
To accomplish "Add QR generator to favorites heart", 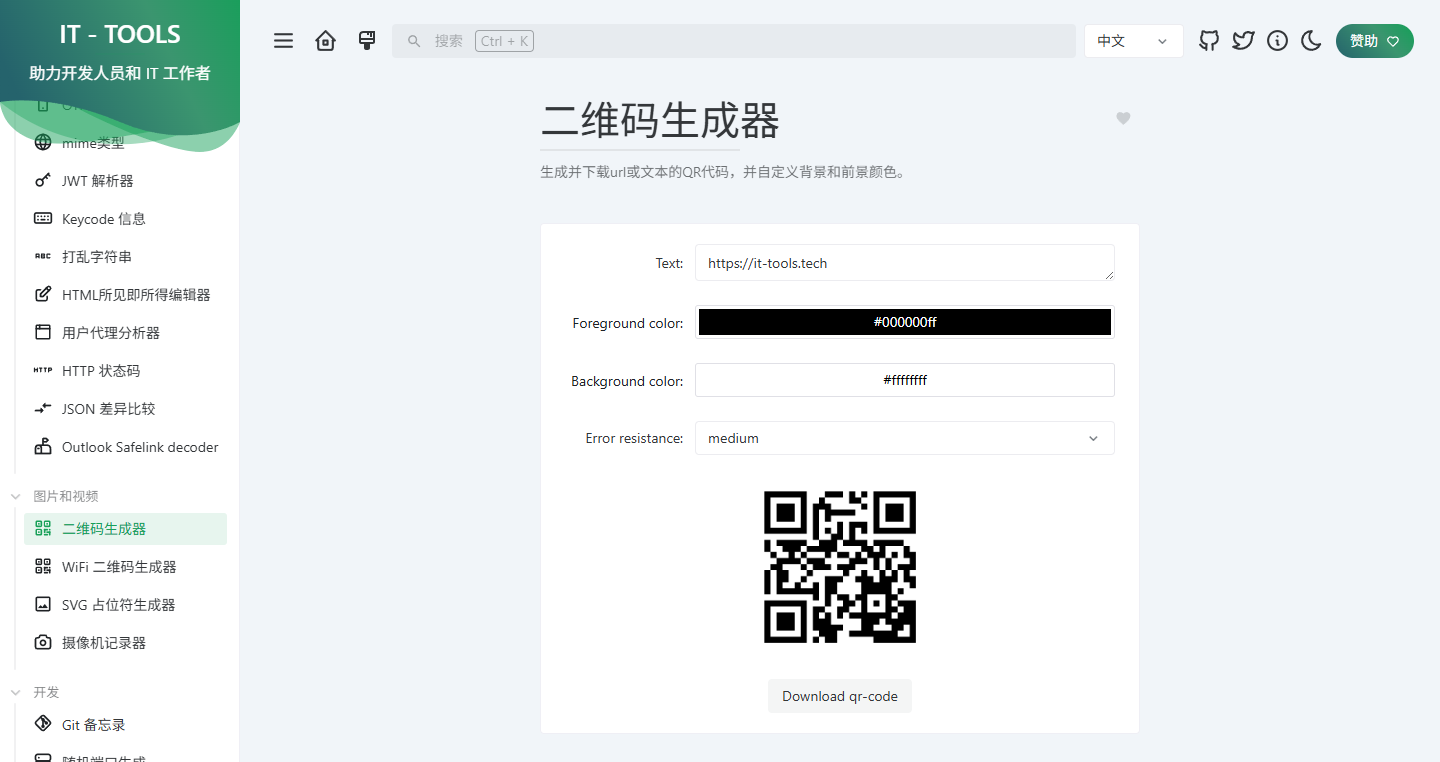I will (1123, 119).
